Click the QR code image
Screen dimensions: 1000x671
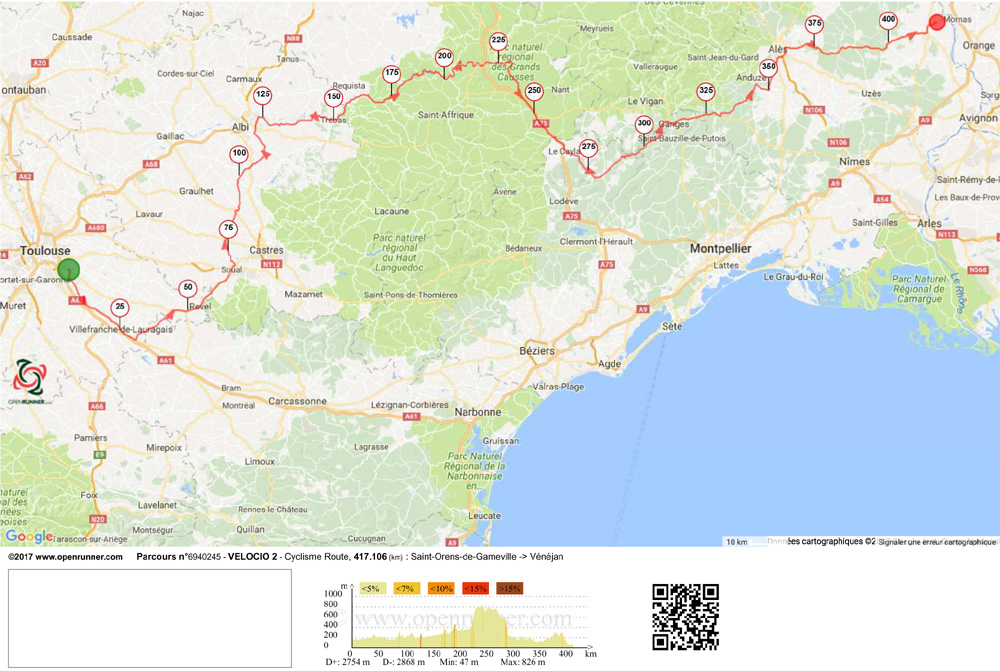point(686,617)
